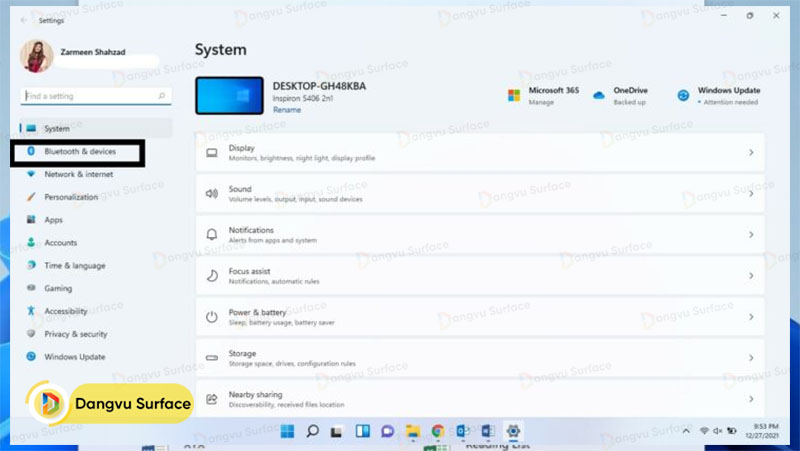Click the Find a setting search box
This screenshot has width=800, height=451.
(x=96, y=96)
